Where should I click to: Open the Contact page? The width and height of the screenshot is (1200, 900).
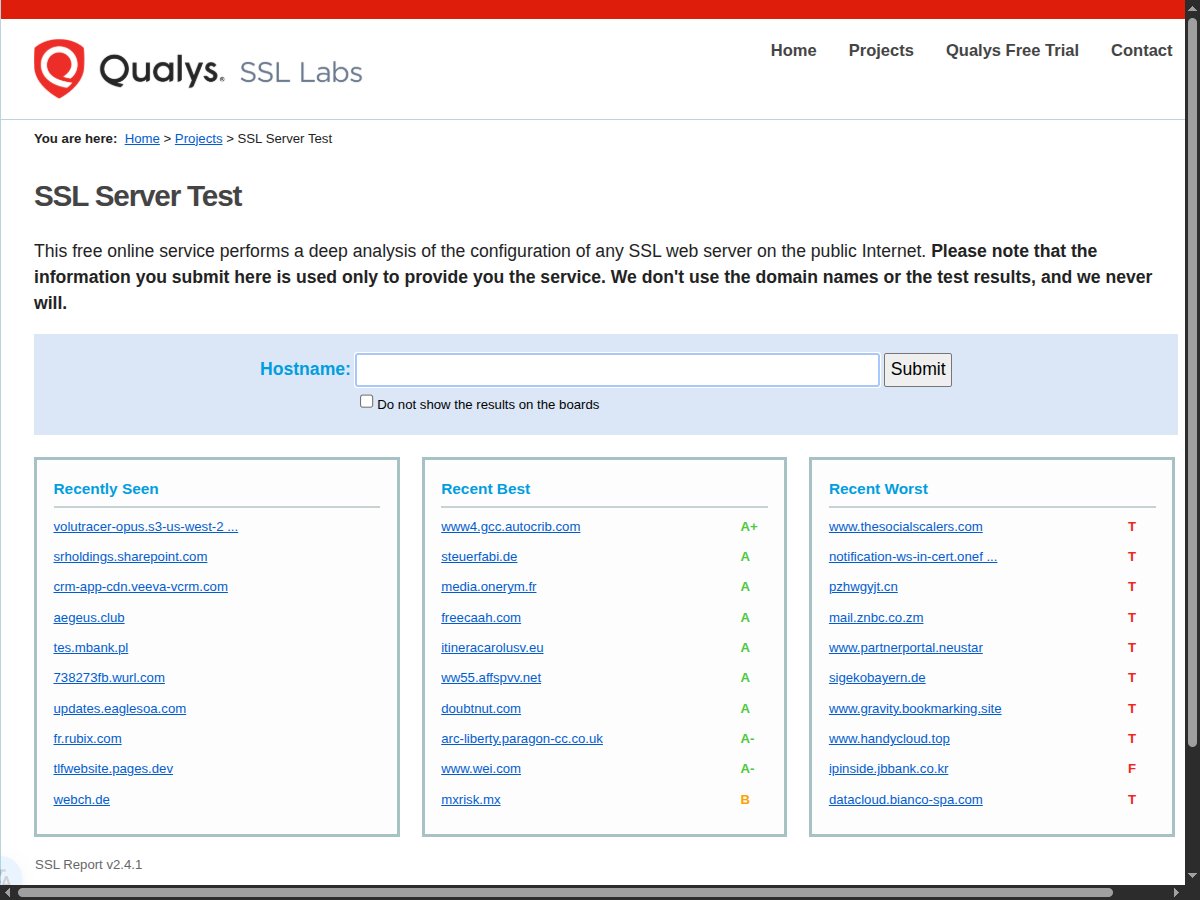tap(1141, 51)
